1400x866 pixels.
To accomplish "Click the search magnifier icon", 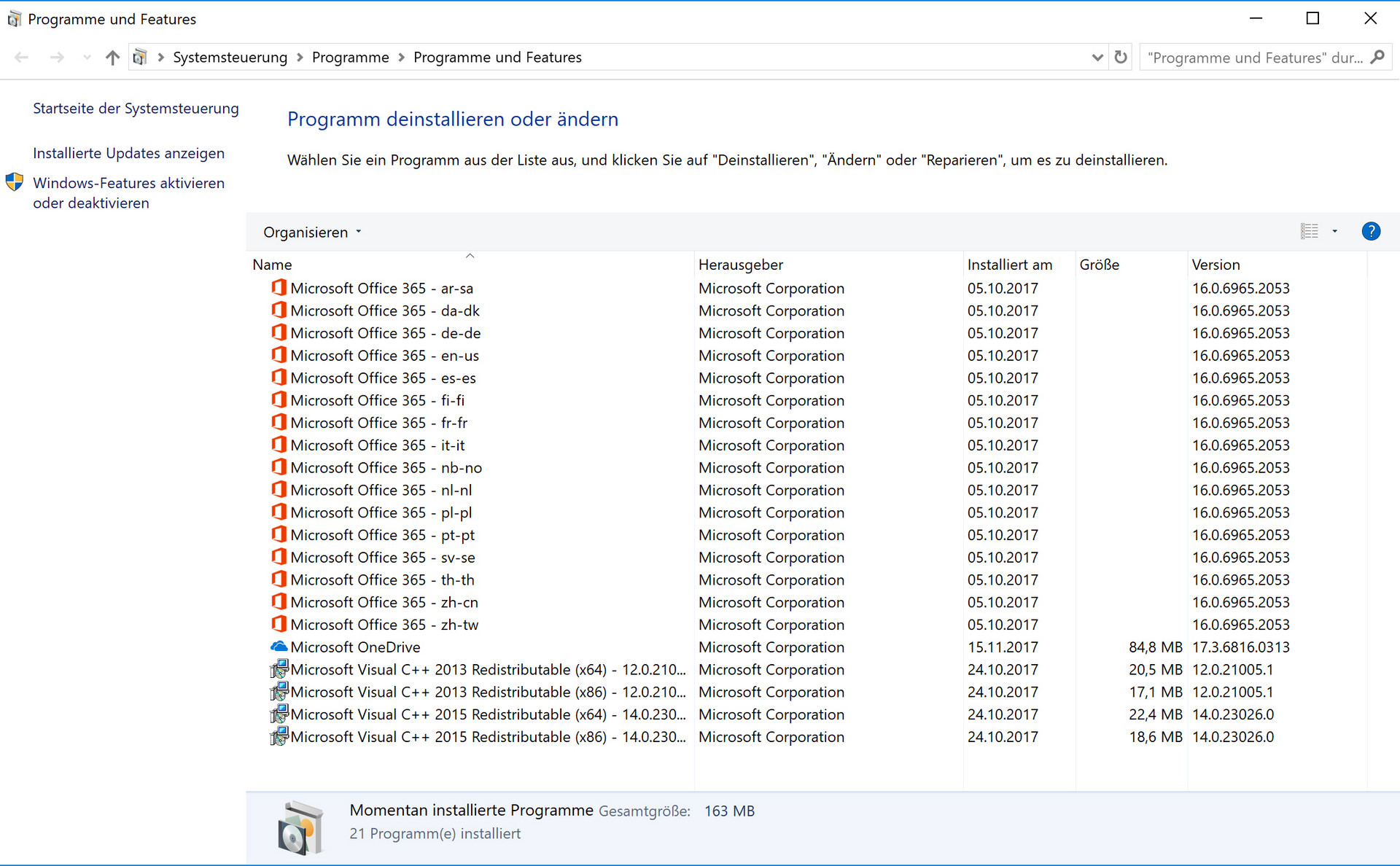I will pyautogui.click(x=1377, y=57).
